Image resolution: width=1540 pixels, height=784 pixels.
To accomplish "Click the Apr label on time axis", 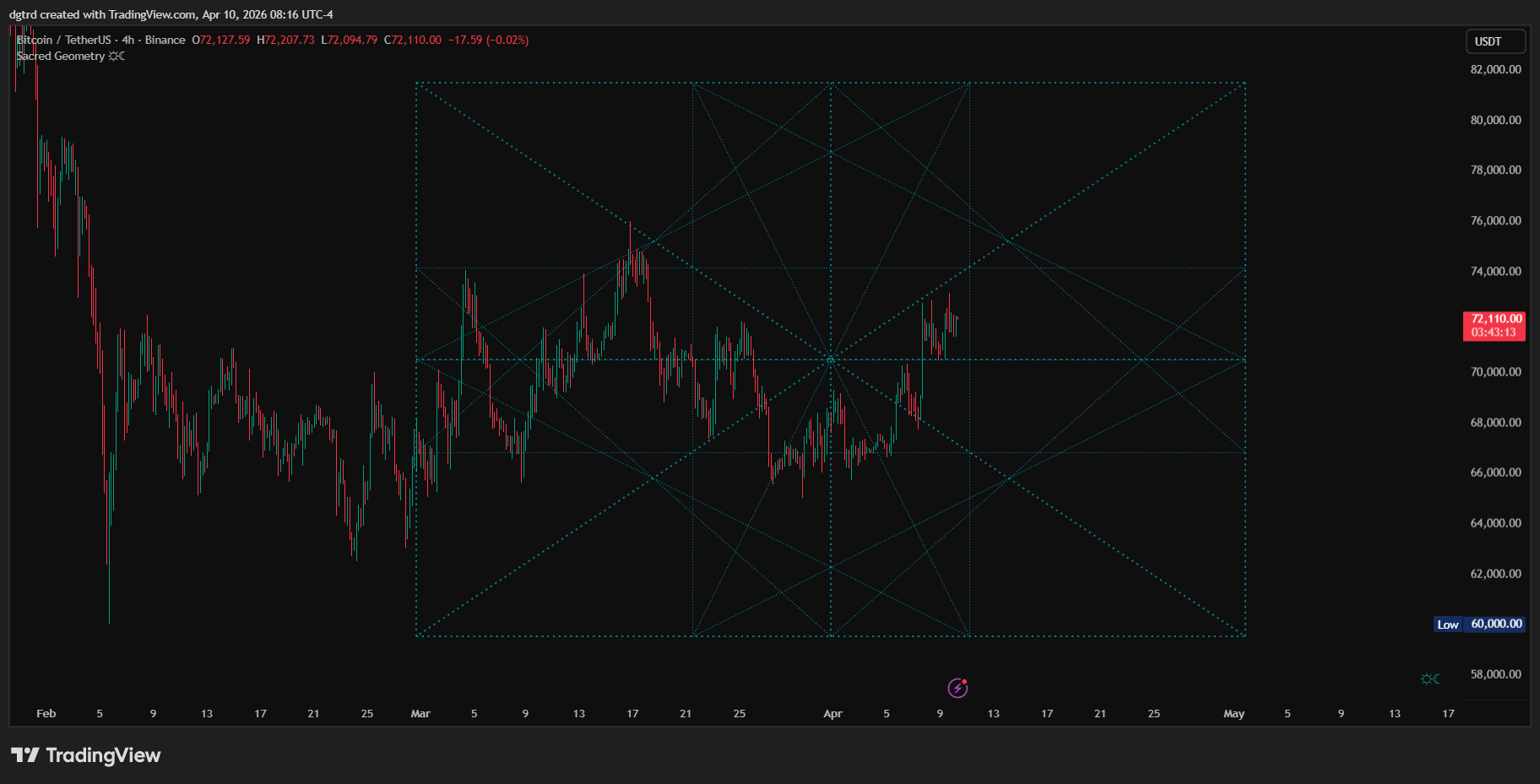I will pos(832,713).
